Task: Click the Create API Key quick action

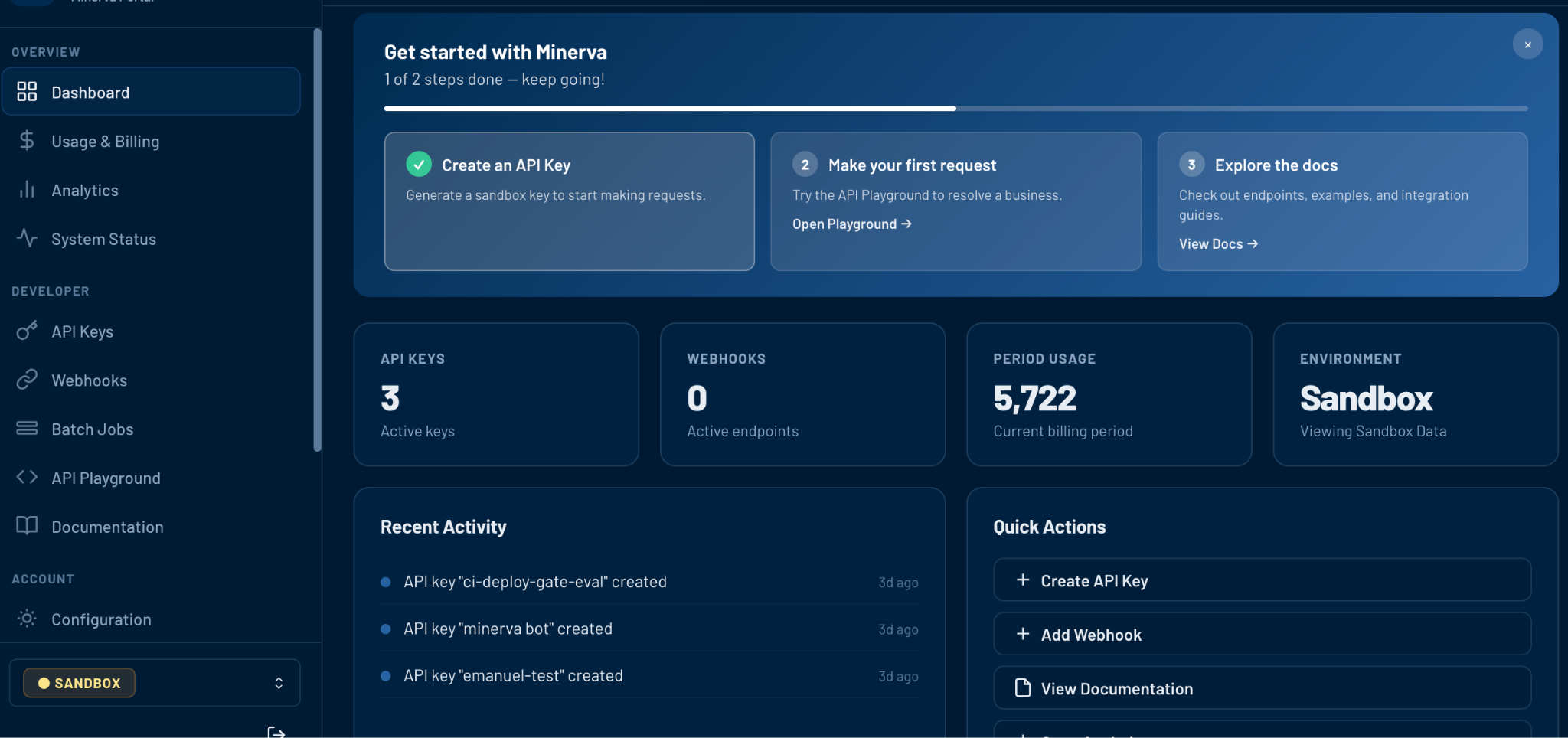Action: pyautogui.click(x=1262, y=580)
